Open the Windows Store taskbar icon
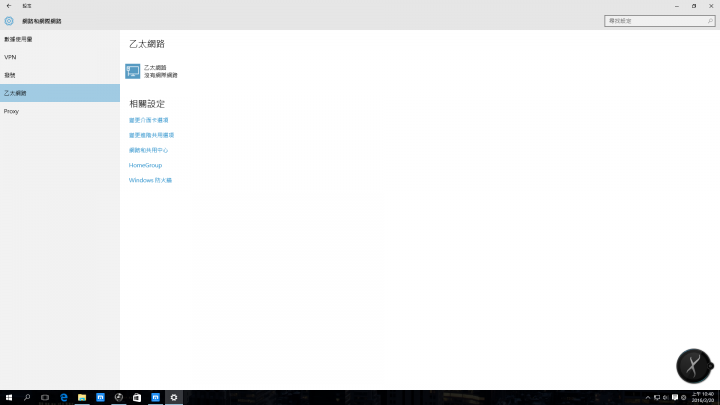Image resolution: width=720 pixels, height=405 pixels. (137, 398)
